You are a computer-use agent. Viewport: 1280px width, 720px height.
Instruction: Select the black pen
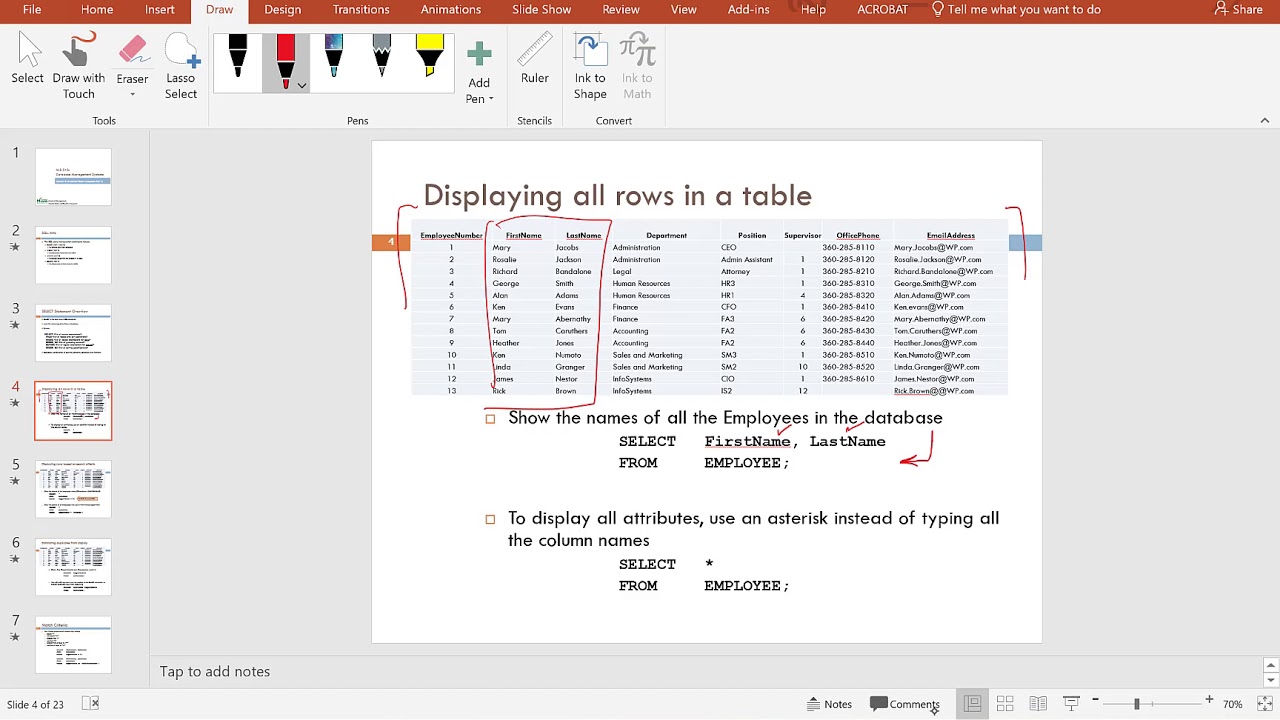[x=238, y=57]
